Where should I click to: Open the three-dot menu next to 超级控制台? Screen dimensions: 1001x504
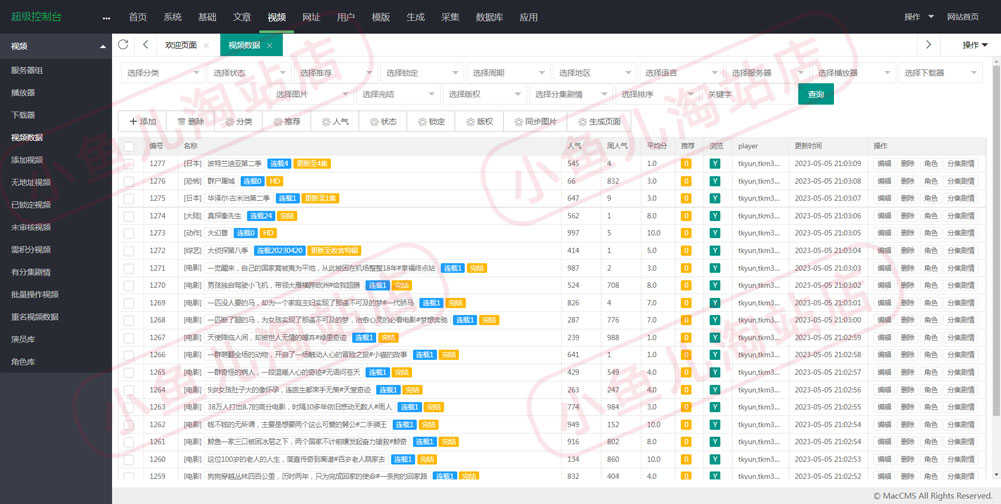pyautogui.click(x=107, y=18)
